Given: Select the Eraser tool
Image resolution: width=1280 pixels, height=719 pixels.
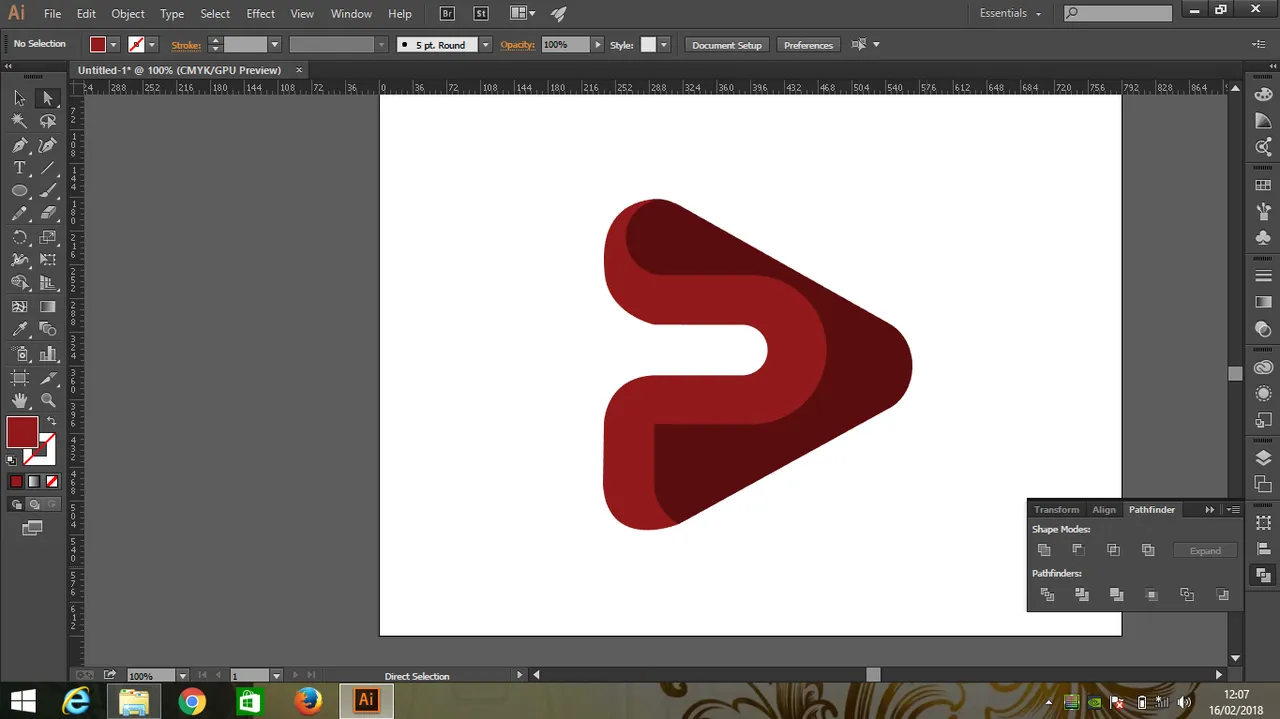Looking at the screenshot, I should click(x=47, y=214).
